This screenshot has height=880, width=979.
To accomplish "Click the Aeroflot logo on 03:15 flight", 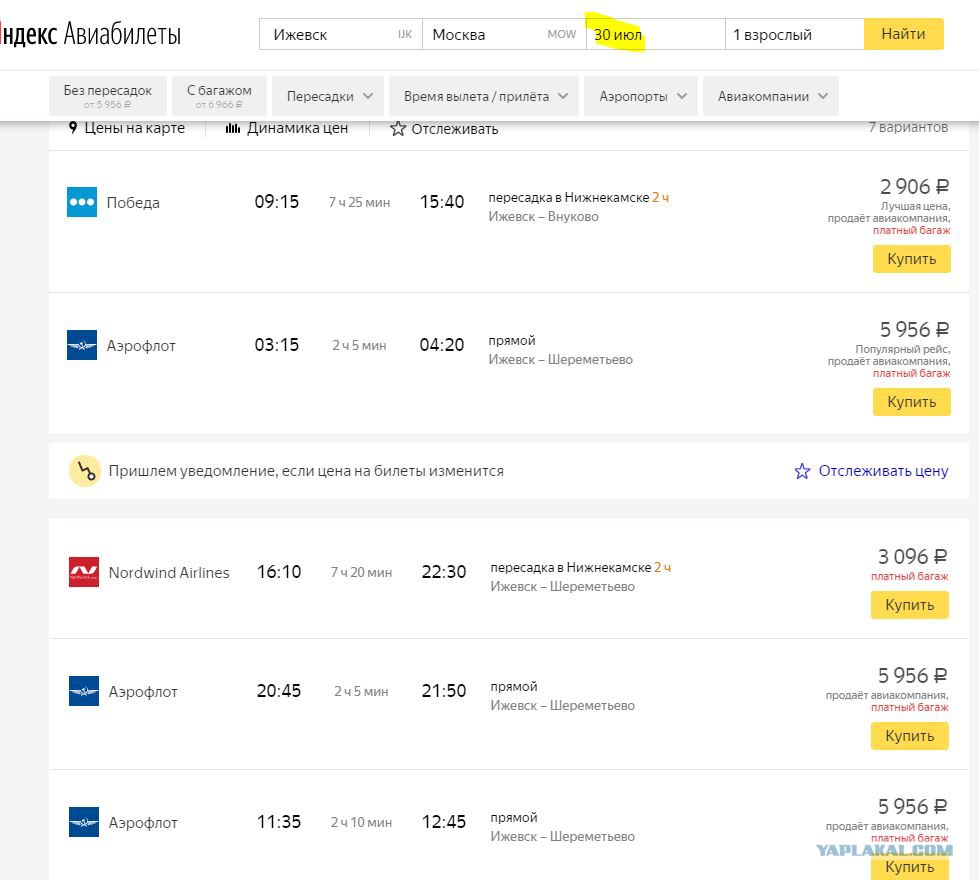I will (82, 345).
